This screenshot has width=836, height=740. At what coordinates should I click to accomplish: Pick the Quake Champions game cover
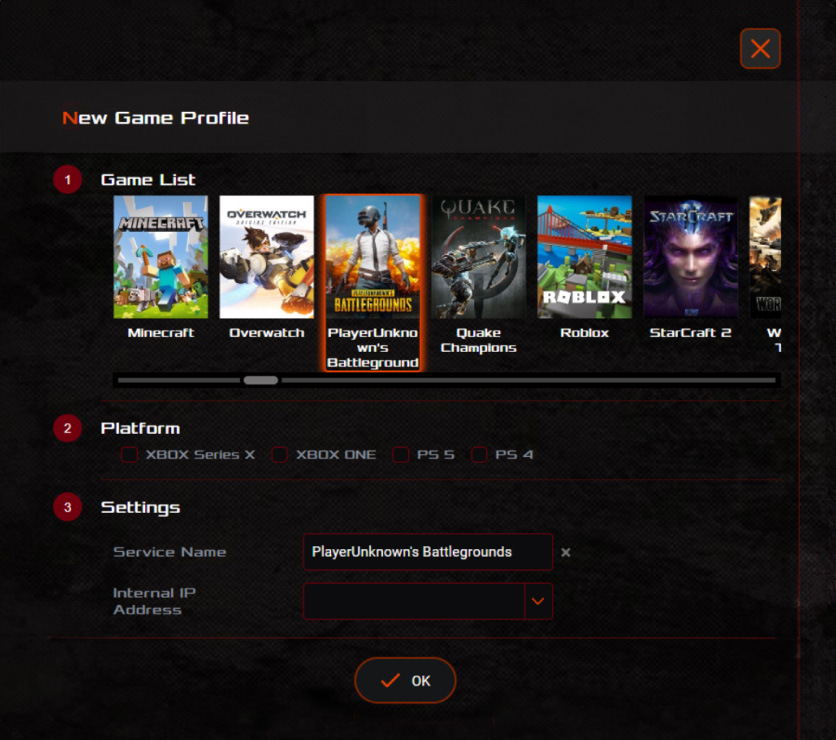[x=478, y=257]
